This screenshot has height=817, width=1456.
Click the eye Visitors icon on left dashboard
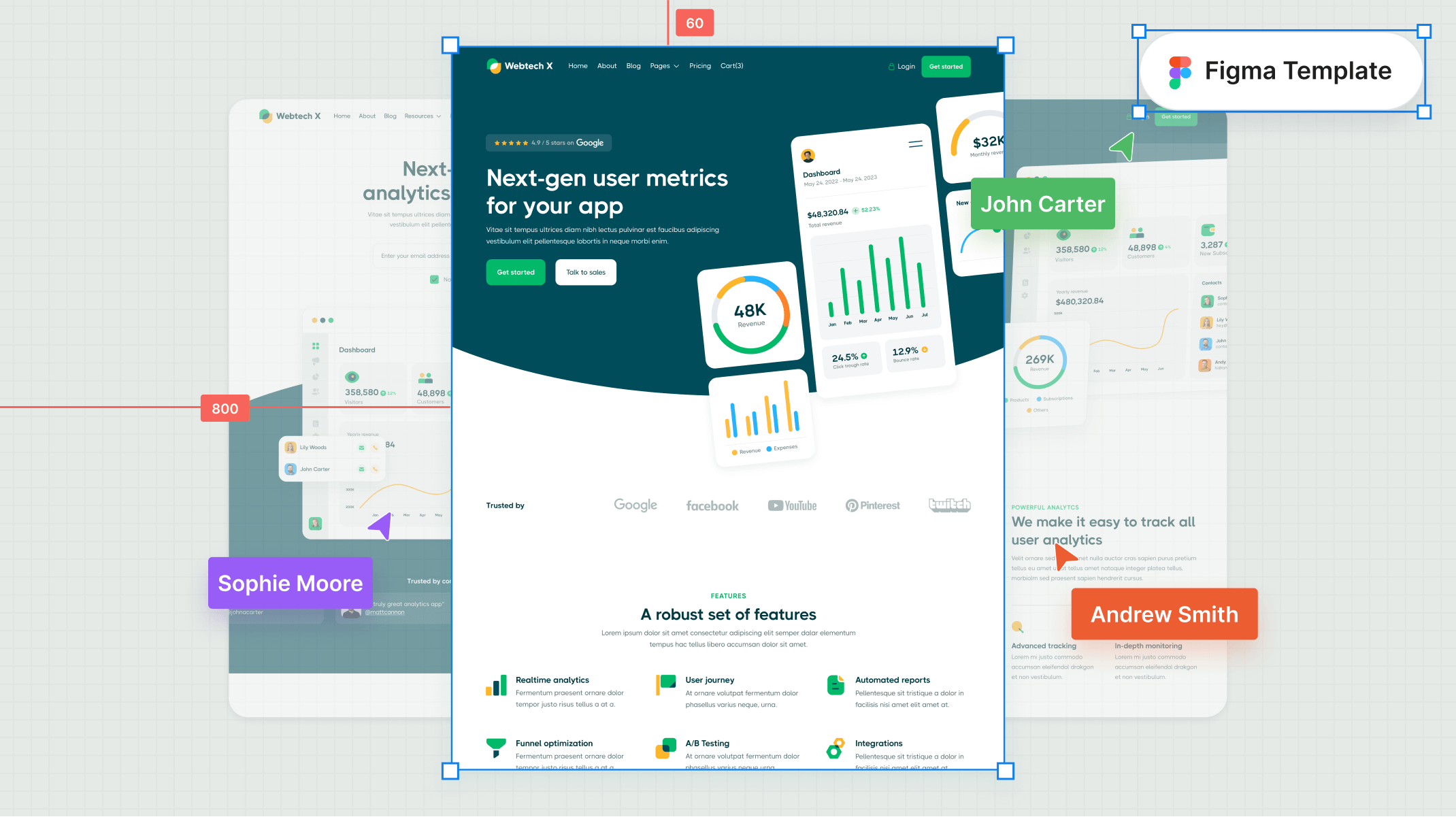coord(352,377)
